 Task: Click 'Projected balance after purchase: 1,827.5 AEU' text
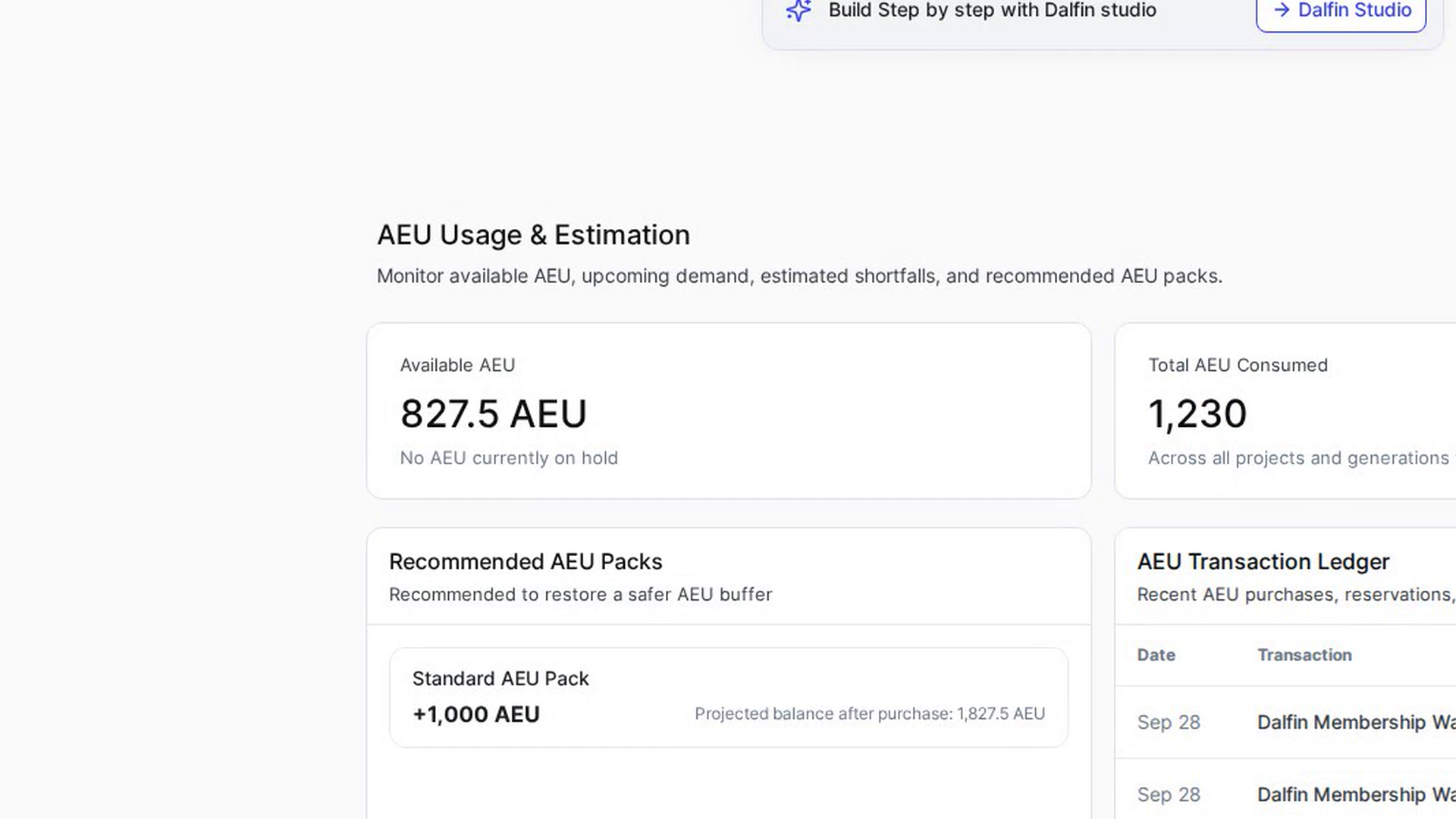pyautogui.click(x=870, y=714)
